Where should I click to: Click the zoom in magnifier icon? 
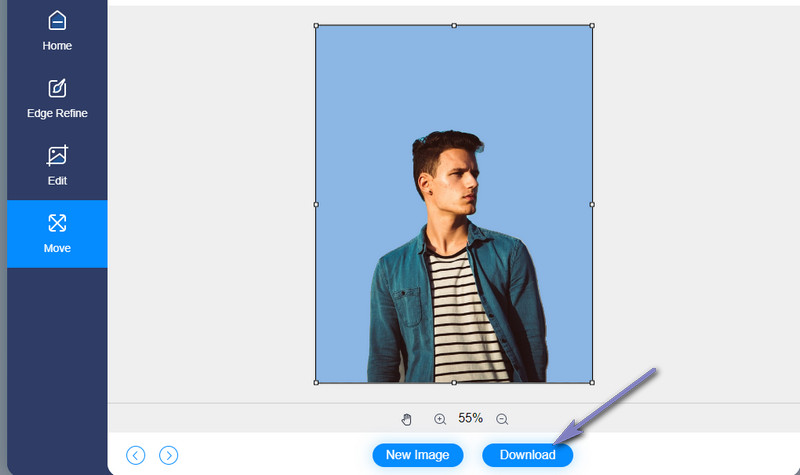coord(440,419)
